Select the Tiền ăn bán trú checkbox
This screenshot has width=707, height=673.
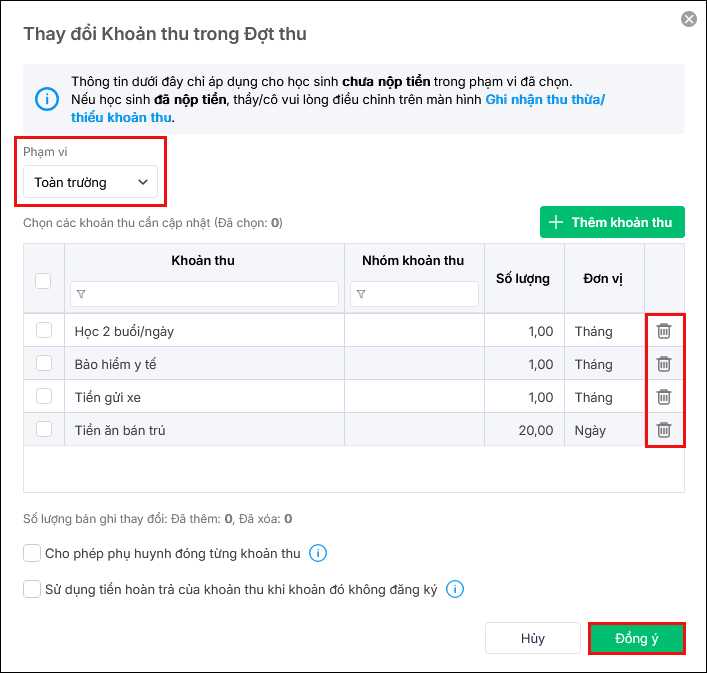tap(44, 430)
